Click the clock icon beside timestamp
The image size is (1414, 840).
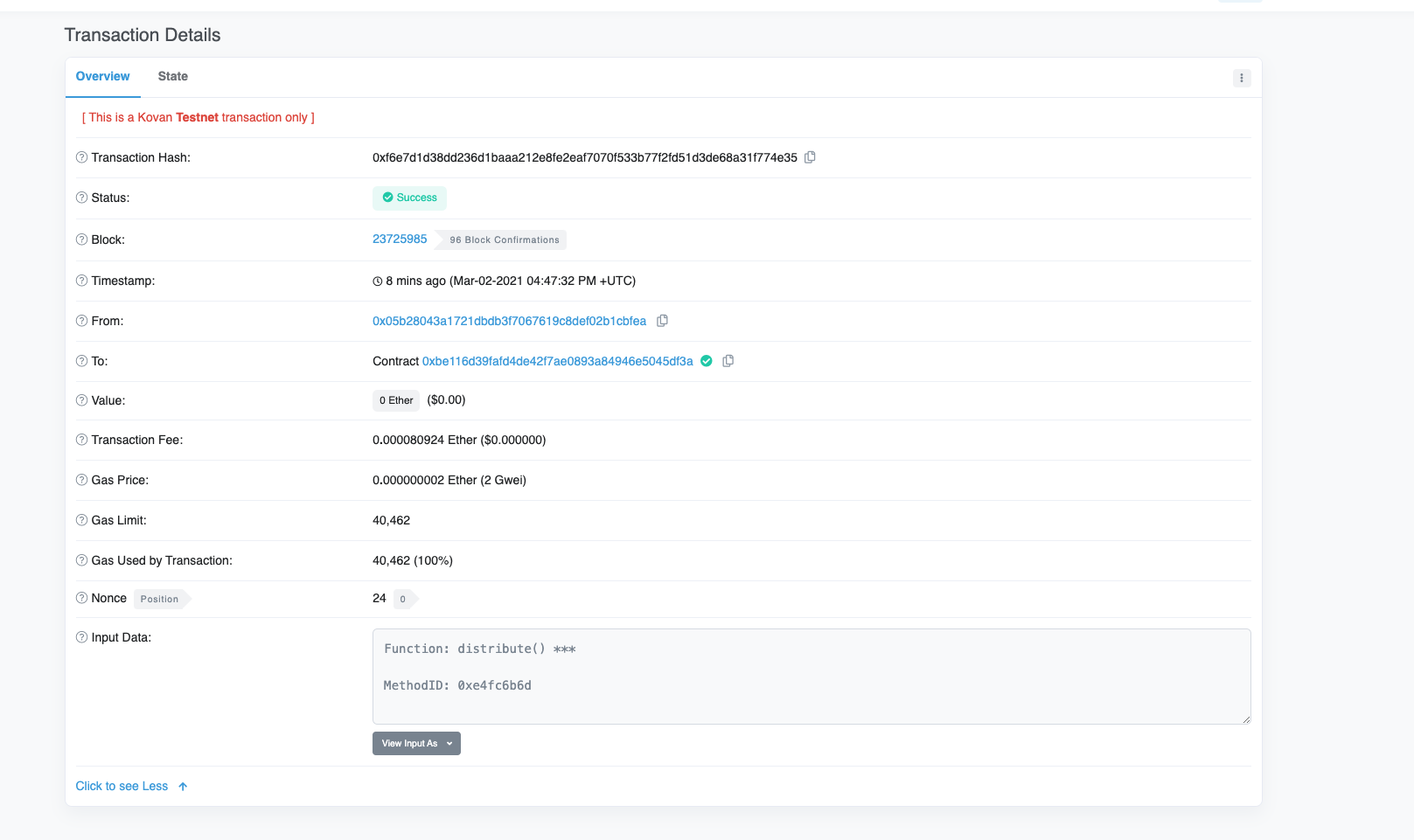tap(378, 281)
